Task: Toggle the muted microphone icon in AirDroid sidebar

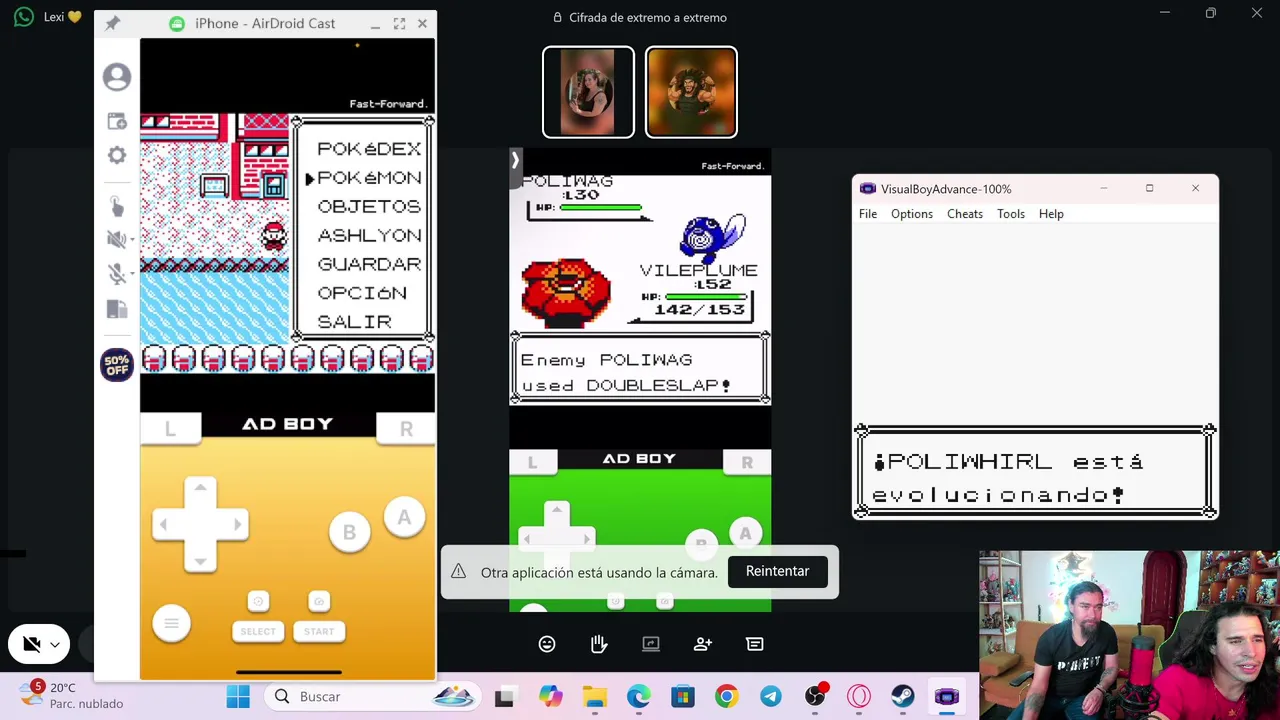Action: 117,274
